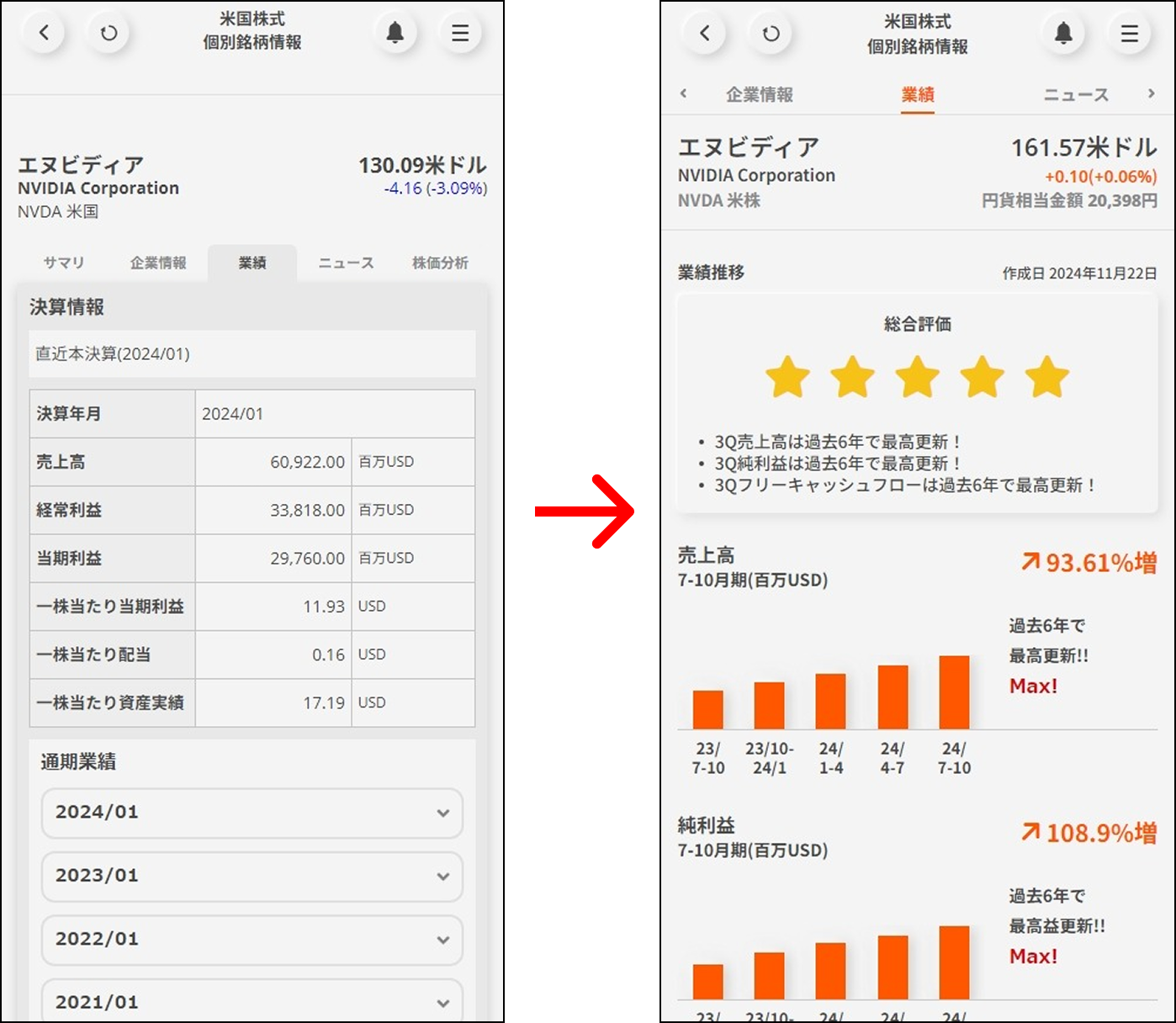Image resolution: width=1176 pixels, height=1023 pixels.
Task: Select 企業情報 tab in right app
Action: [760, 94]
